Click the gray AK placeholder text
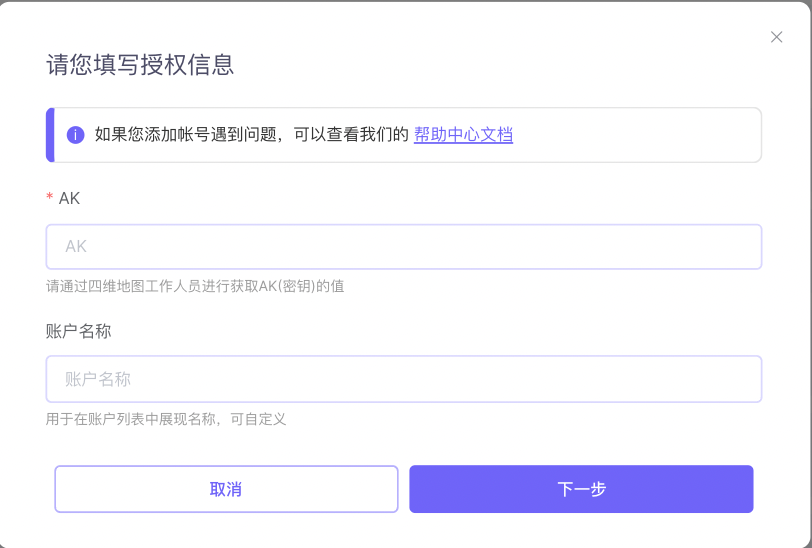 [x=76, y=247]
